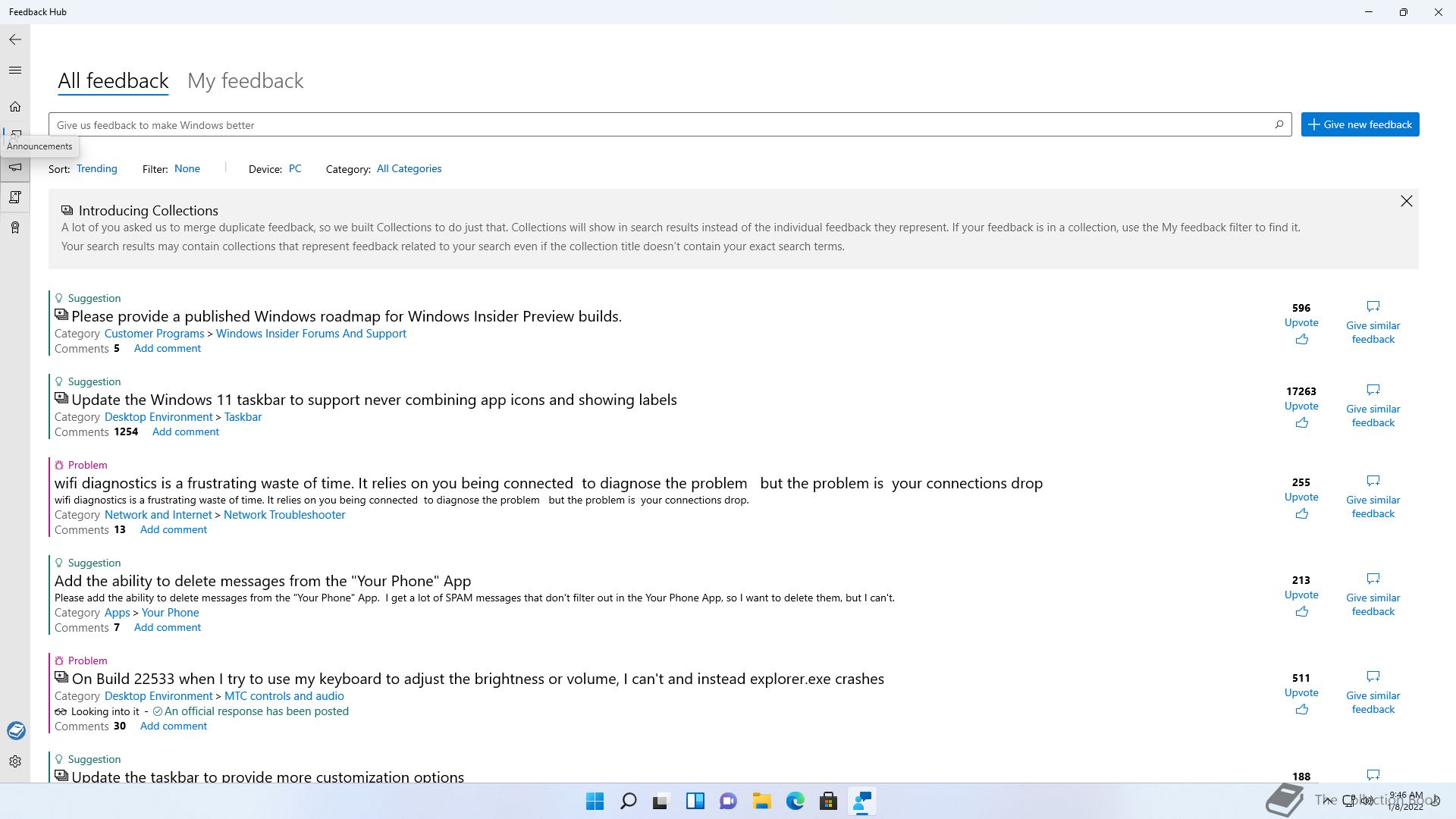
Task: Open 'wifi diagnostics is a frustrating' feedback title
Action: [x=548, y=483]
